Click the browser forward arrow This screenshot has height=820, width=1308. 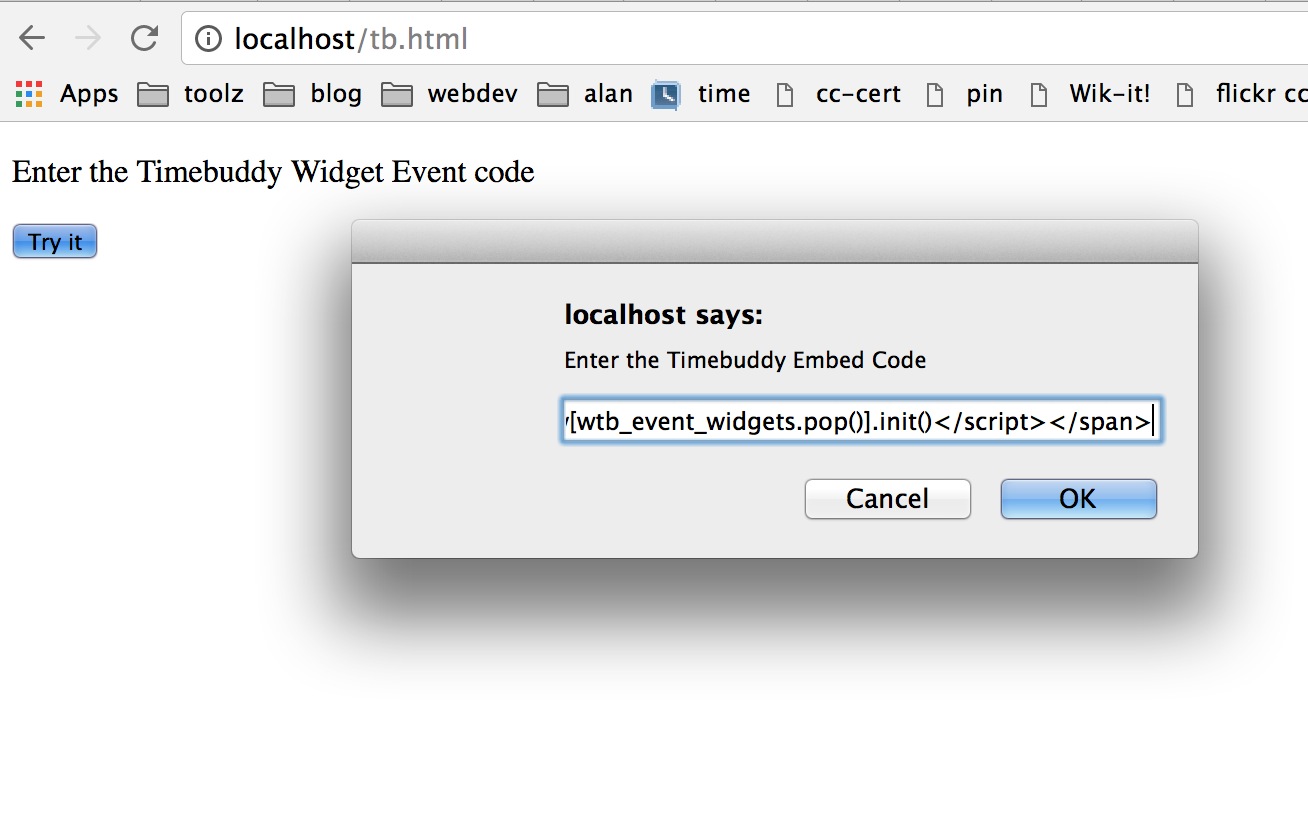[88, 39]
